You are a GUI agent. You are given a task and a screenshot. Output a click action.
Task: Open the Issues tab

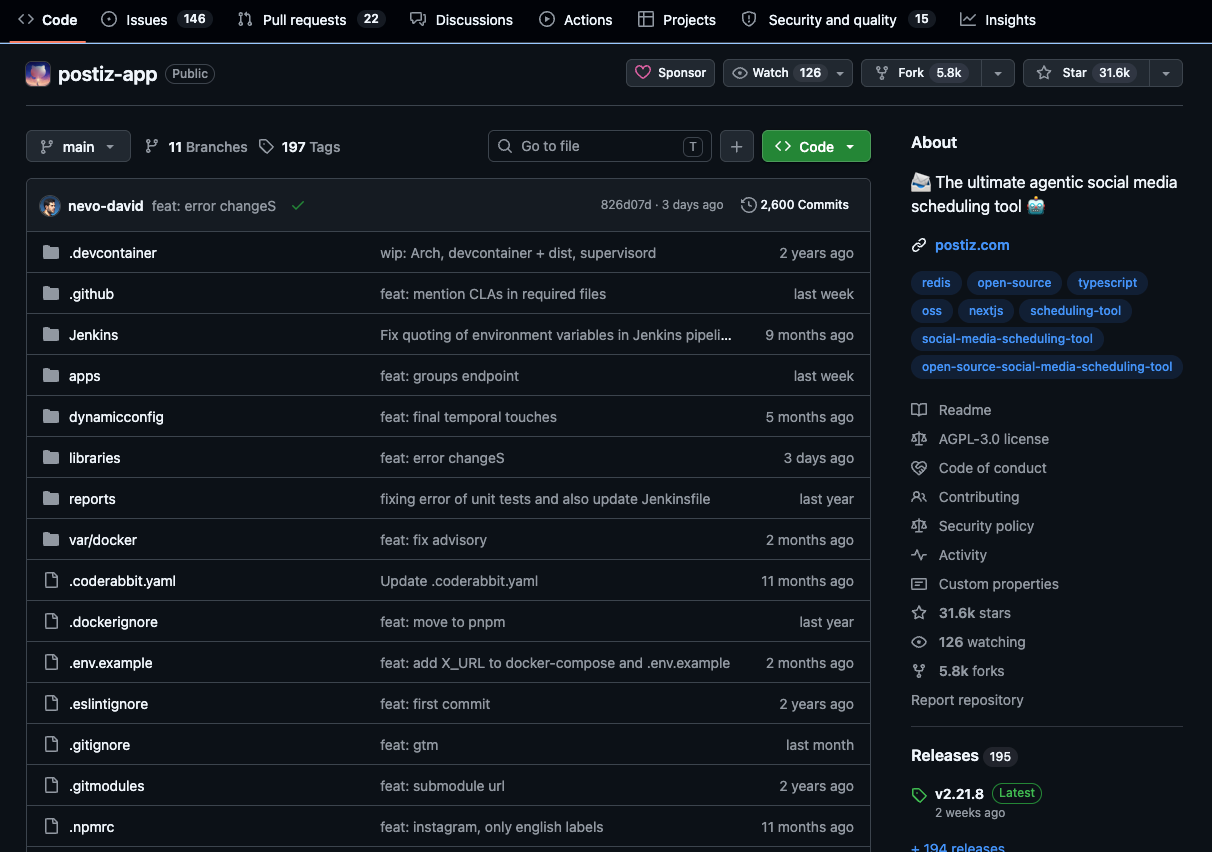click(155, 20)
